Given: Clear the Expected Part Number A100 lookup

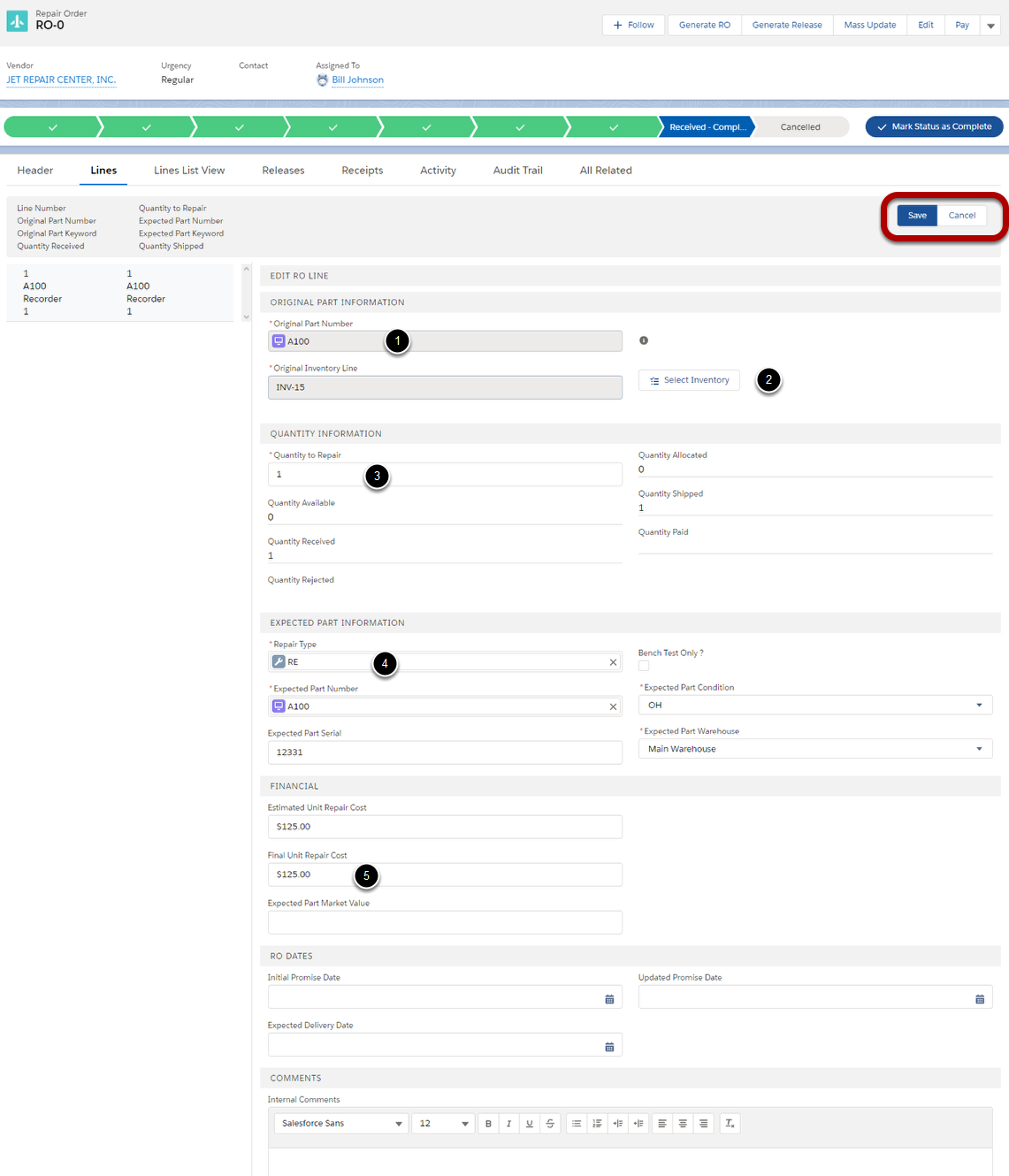Looking at the screenshot, I should click(x=613, y=706).
